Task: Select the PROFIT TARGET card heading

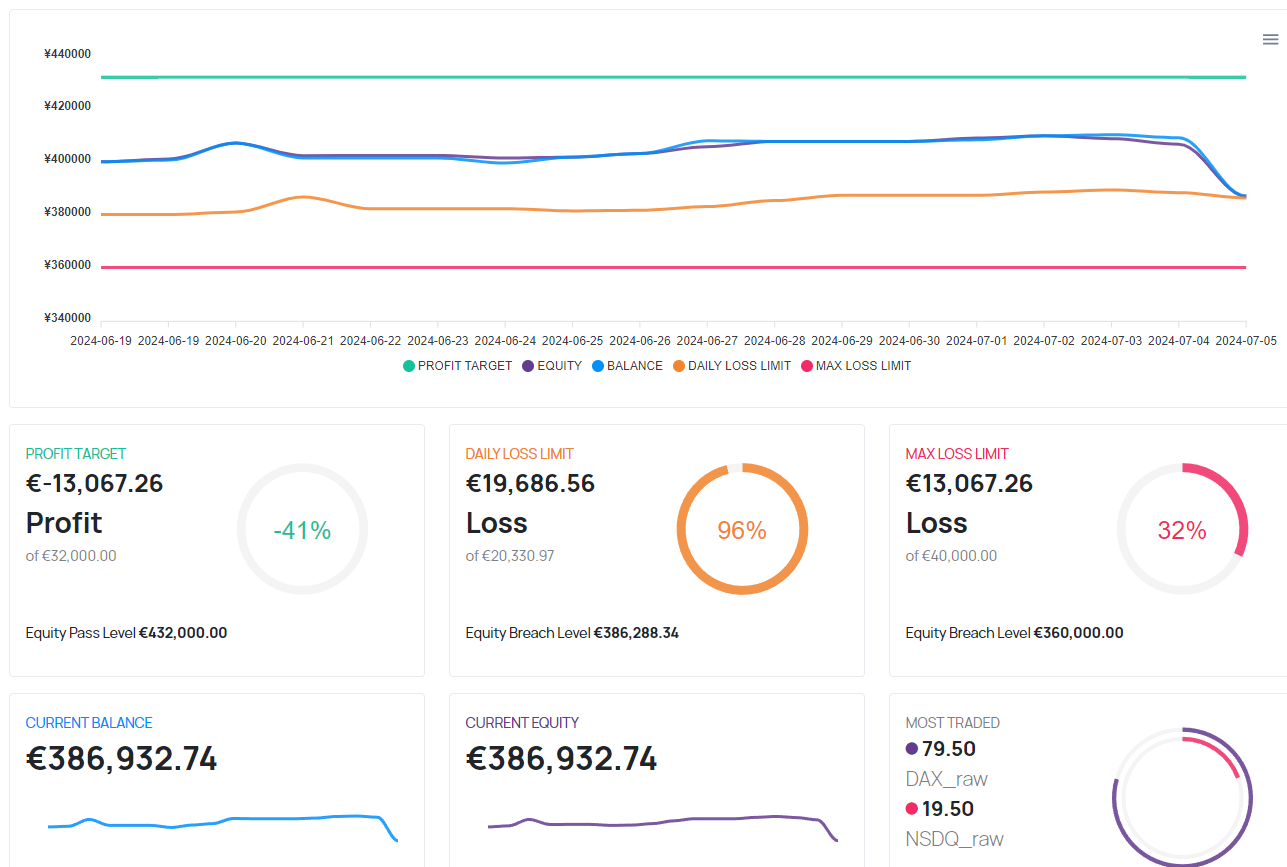Action: [x=76, y=454]
